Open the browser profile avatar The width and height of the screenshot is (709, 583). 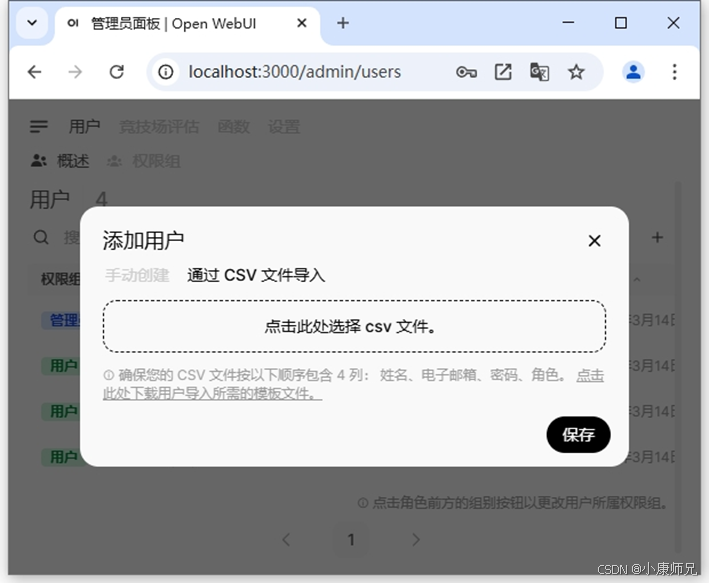click(x=633, y=72)
